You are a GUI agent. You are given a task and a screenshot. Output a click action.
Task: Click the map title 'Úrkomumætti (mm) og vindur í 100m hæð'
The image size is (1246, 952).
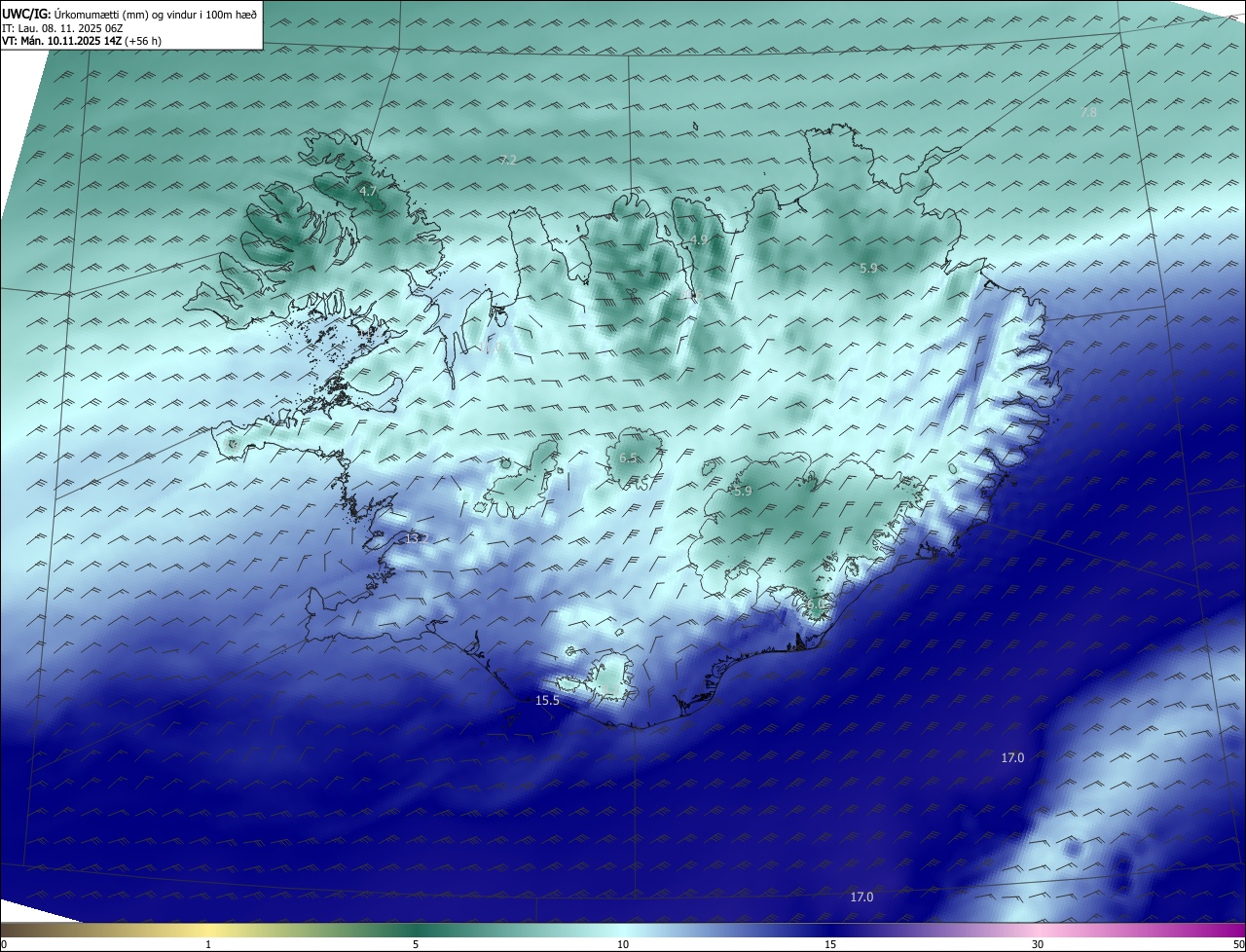pyautogui.click(x=156, y=14)
